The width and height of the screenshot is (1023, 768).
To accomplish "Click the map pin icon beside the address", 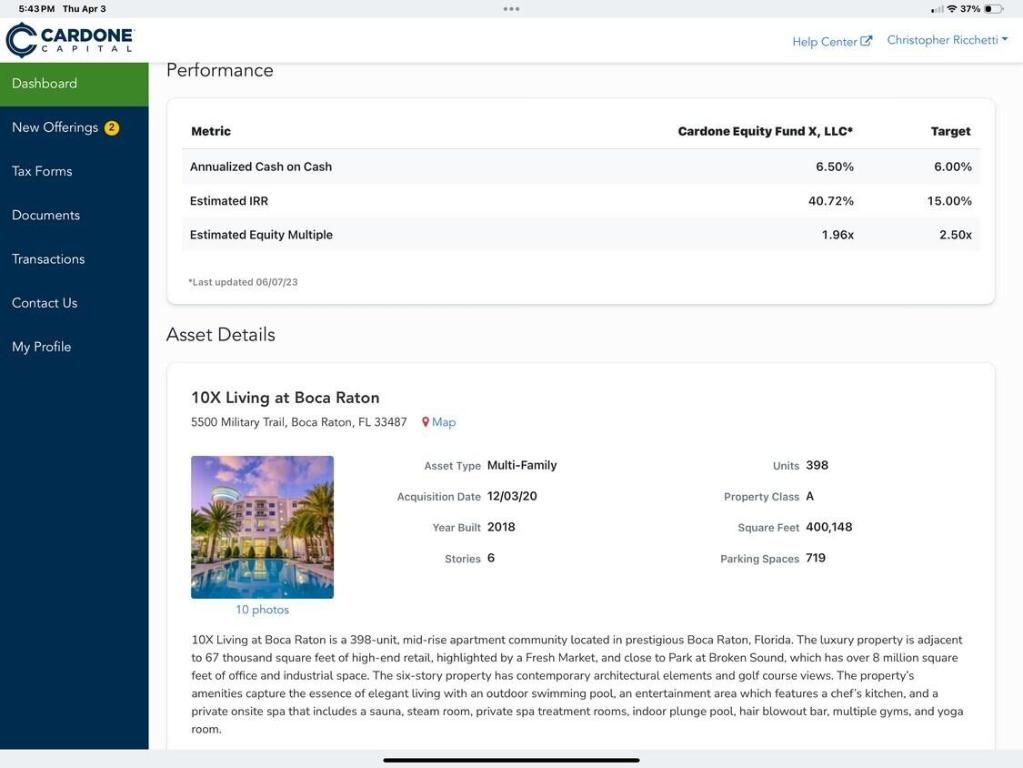I will [x=424, y=421].
